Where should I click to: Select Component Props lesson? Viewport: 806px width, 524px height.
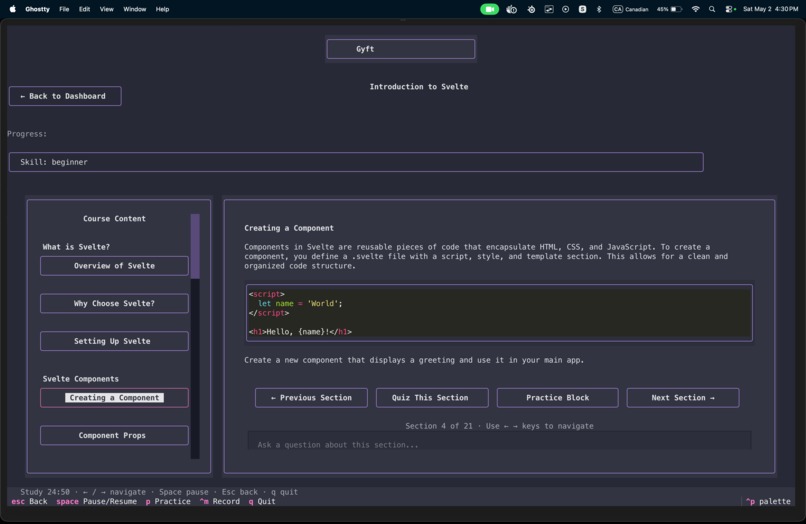(x=114, y=435)
